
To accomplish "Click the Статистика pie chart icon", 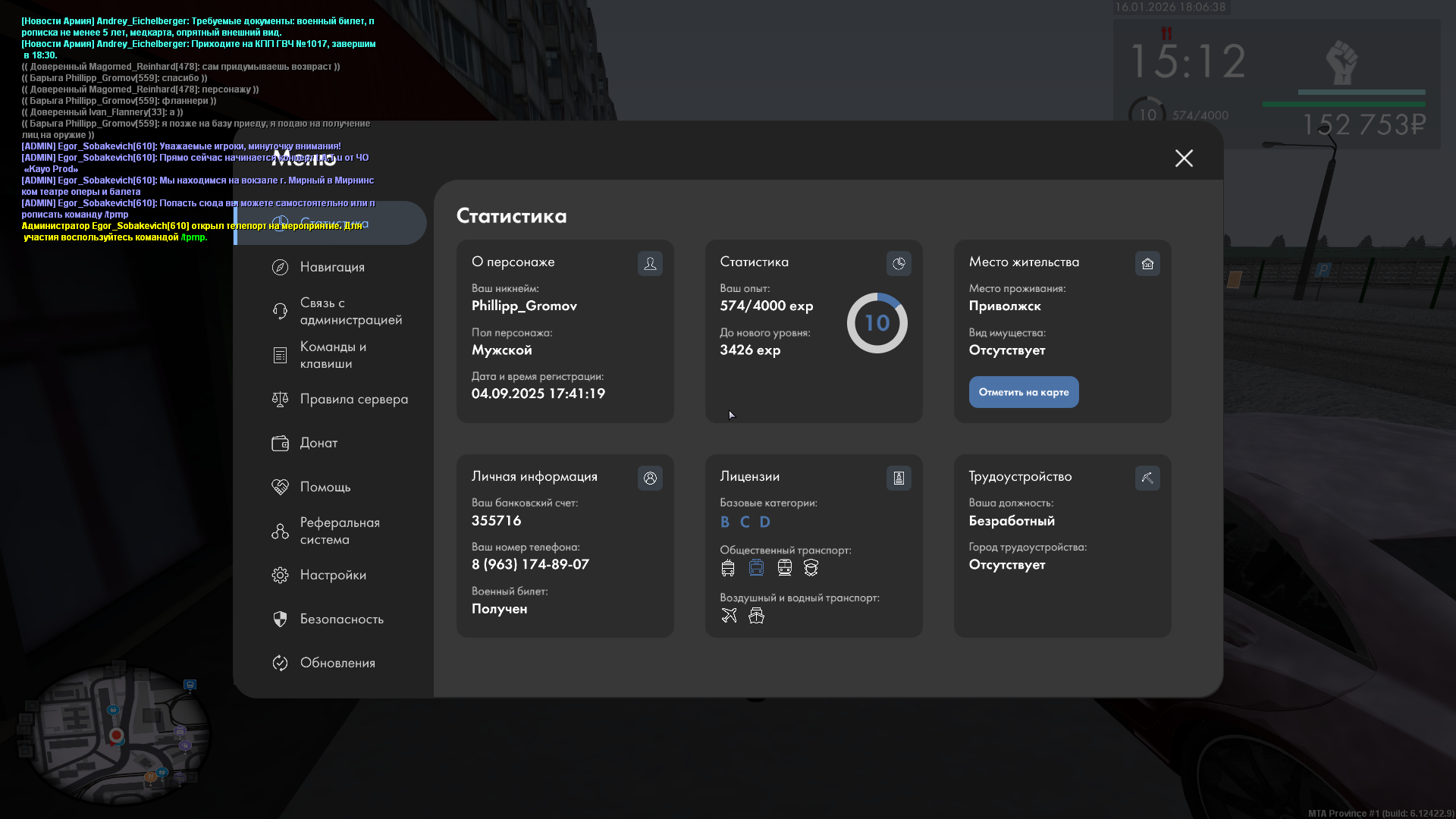I will (x=899, y=263).
